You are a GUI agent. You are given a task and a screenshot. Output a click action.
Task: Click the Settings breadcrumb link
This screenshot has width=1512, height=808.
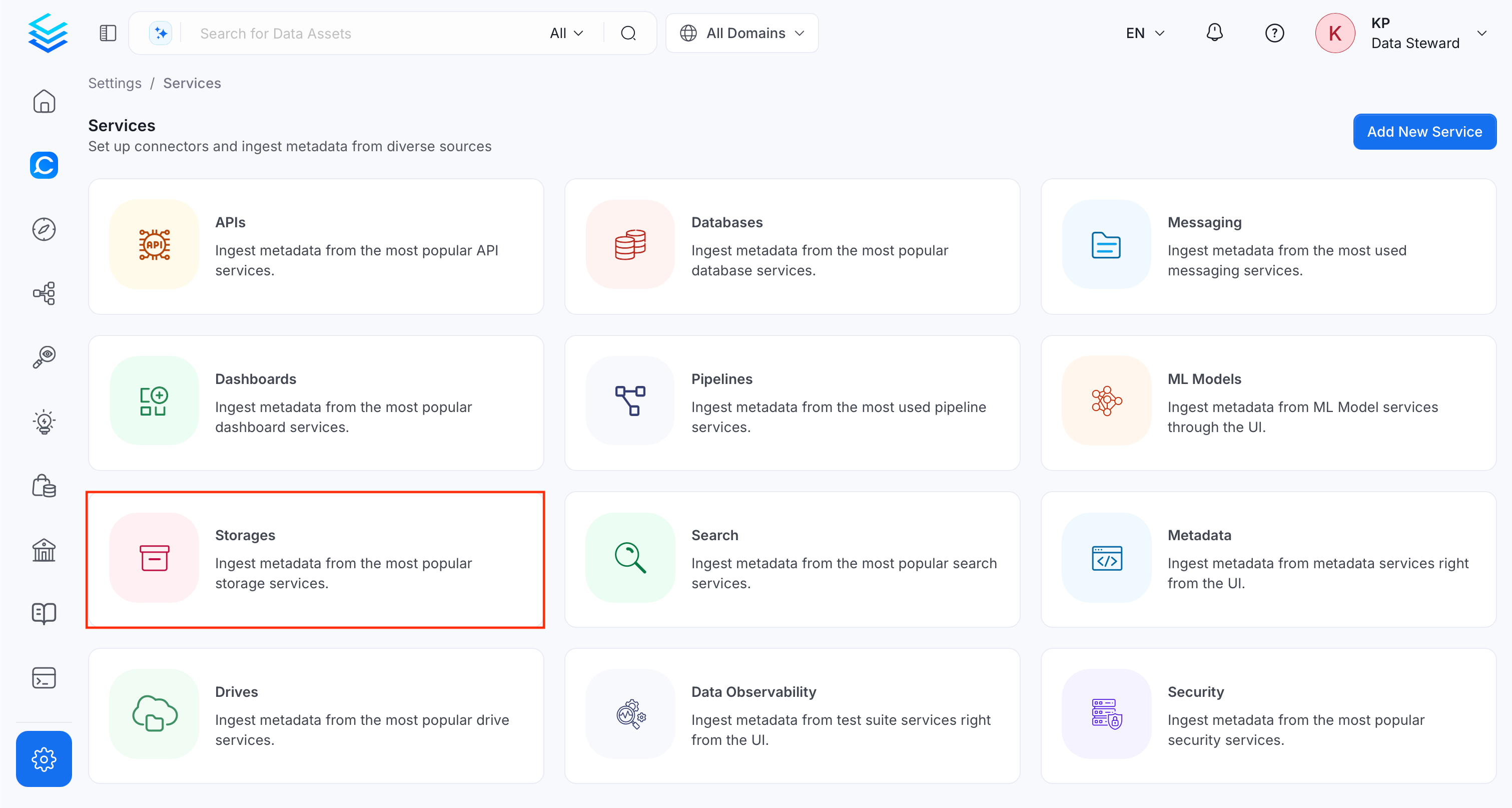[115, 84]
